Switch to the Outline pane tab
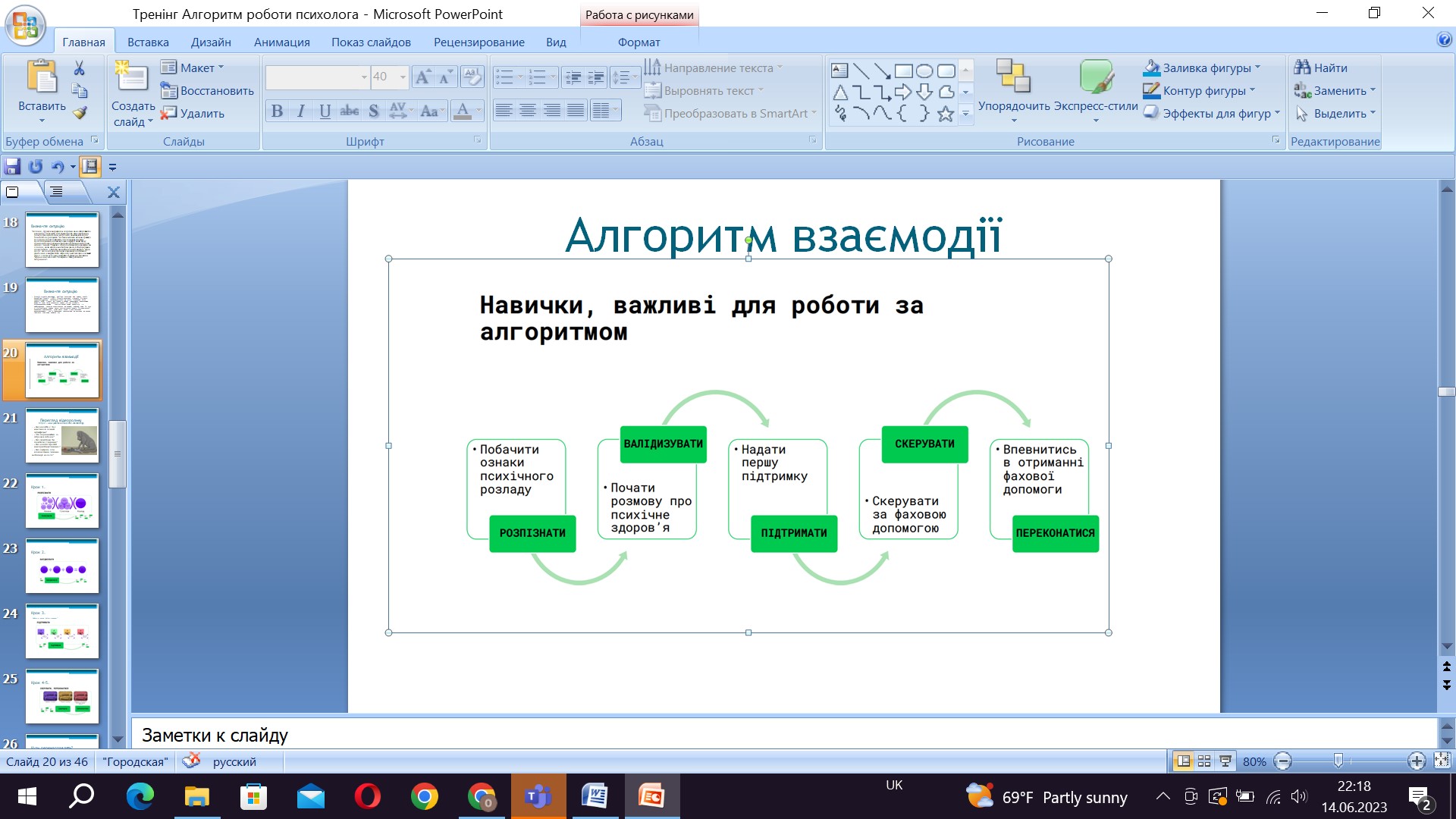 tap(57, 192)
